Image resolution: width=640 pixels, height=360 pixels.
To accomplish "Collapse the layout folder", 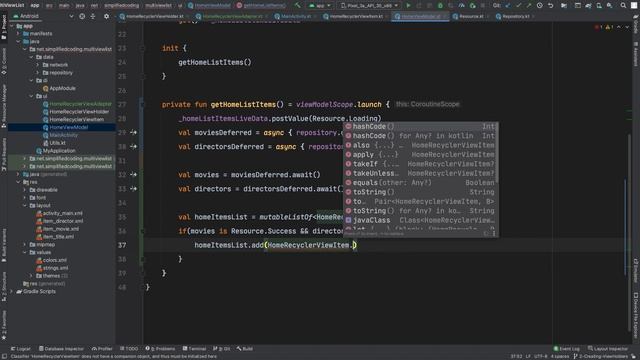I will pos(25,205).
